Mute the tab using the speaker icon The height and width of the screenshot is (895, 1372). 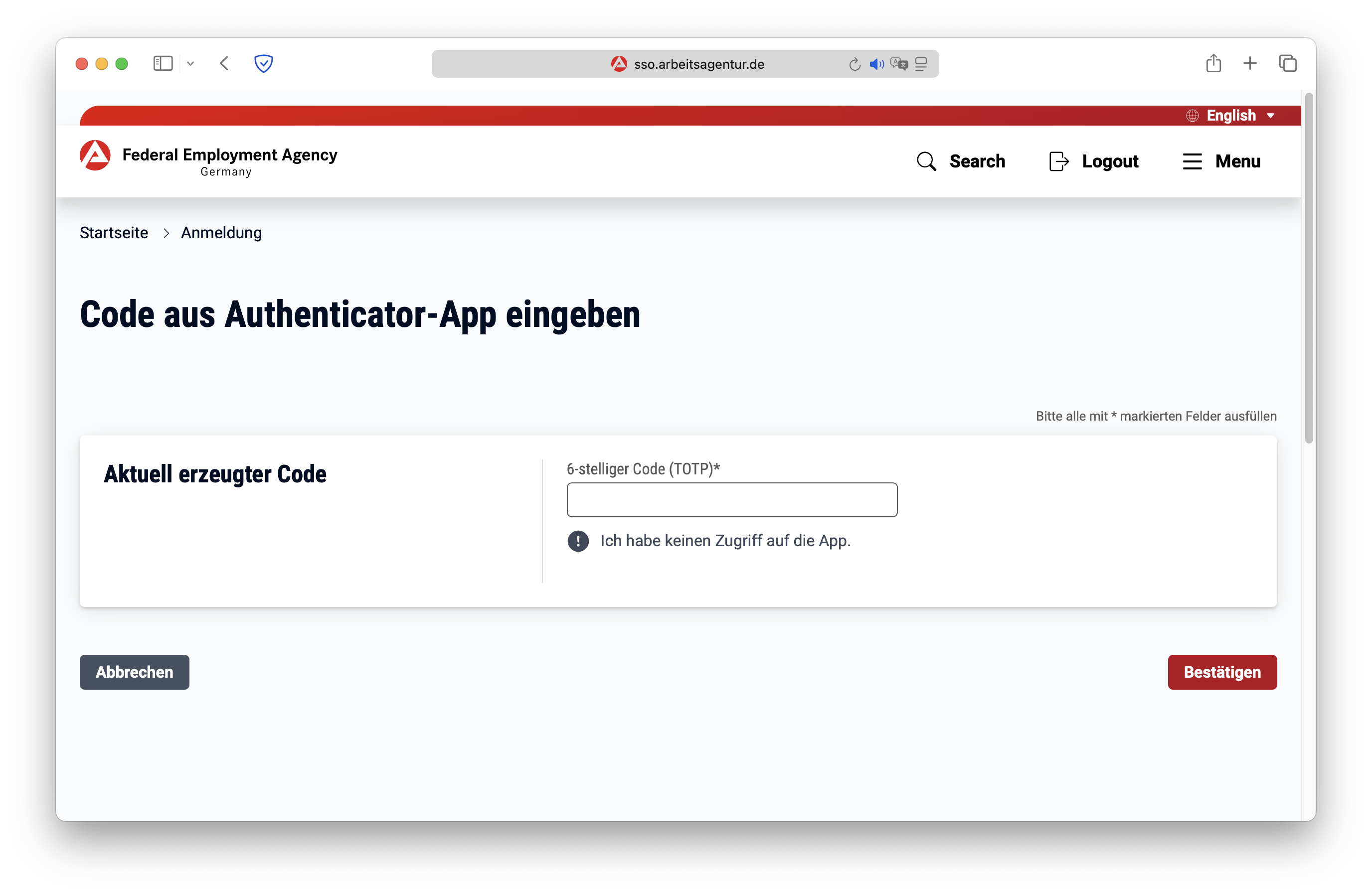(877, 64)
